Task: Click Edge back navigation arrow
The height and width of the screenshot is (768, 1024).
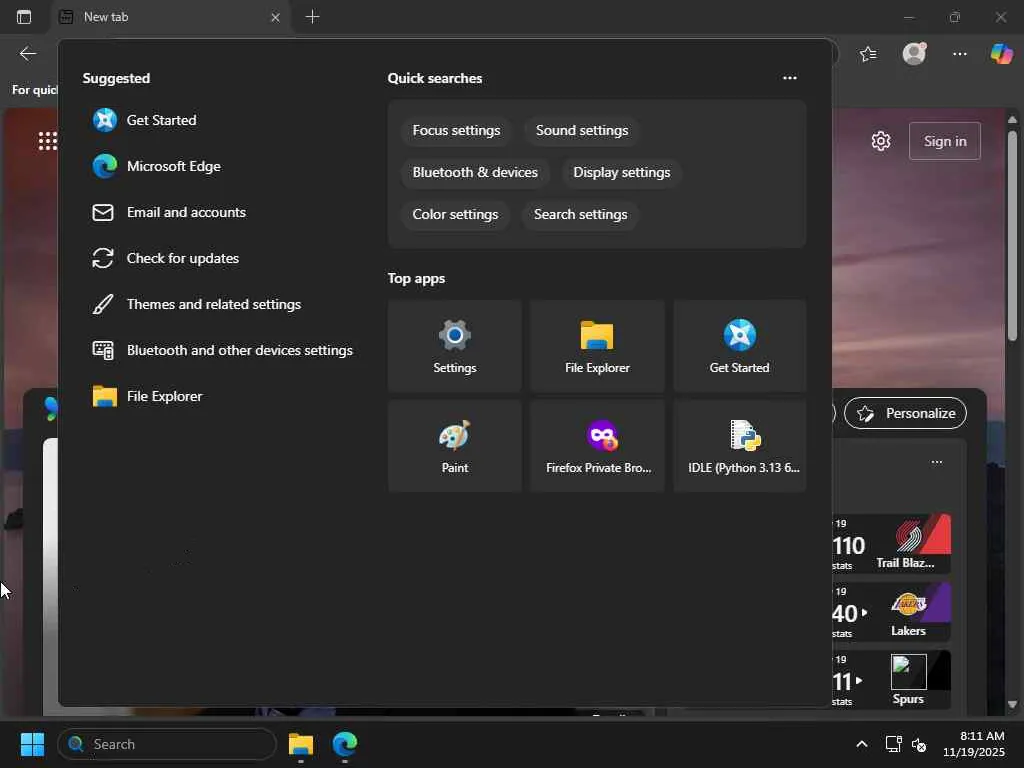Action: (28, 54)
